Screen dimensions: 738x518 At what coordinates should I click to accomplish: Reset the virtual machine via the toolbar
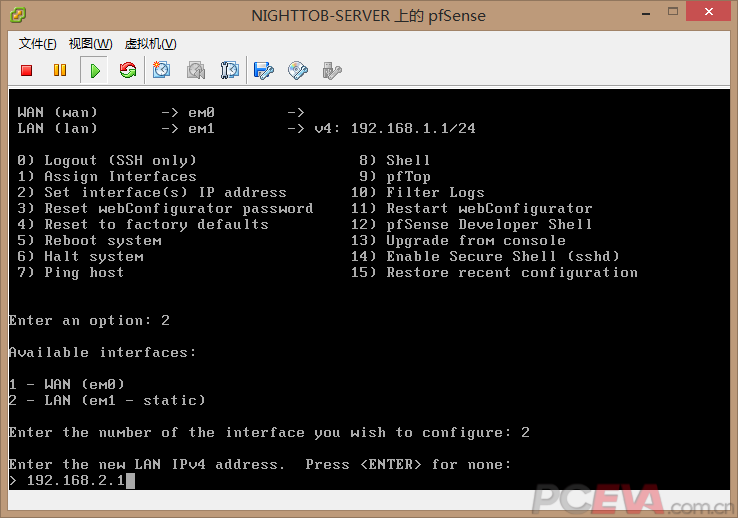(128, 70)
